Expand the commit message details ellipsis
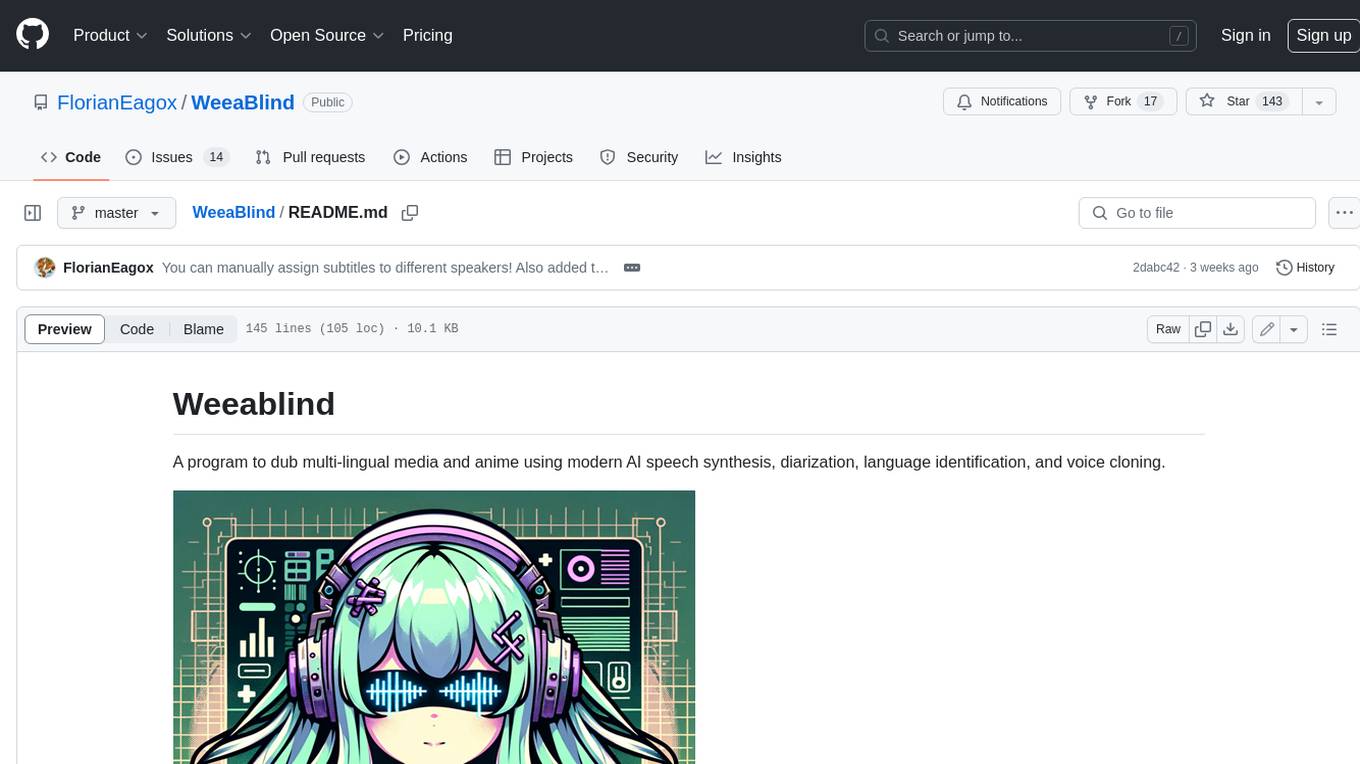This screenshot has height=764, width=1360. click(x=632, y=268)
